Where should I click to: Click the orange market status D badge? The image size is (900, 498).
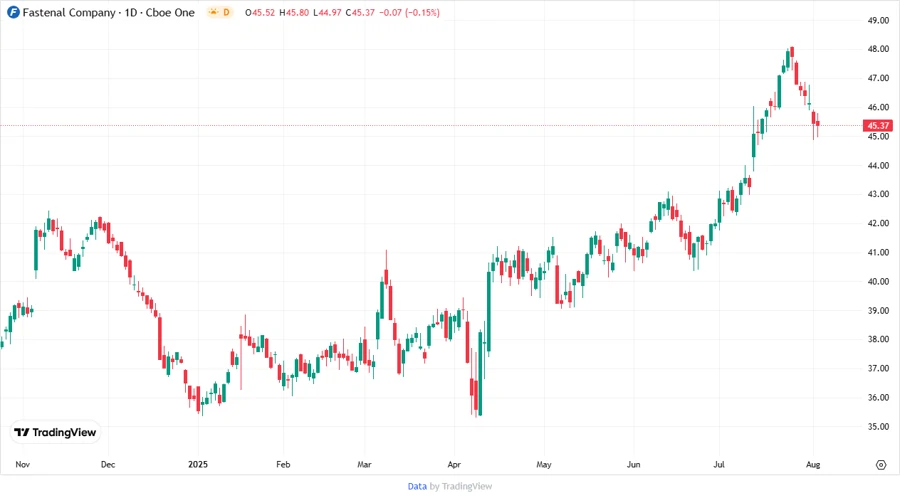220,12
